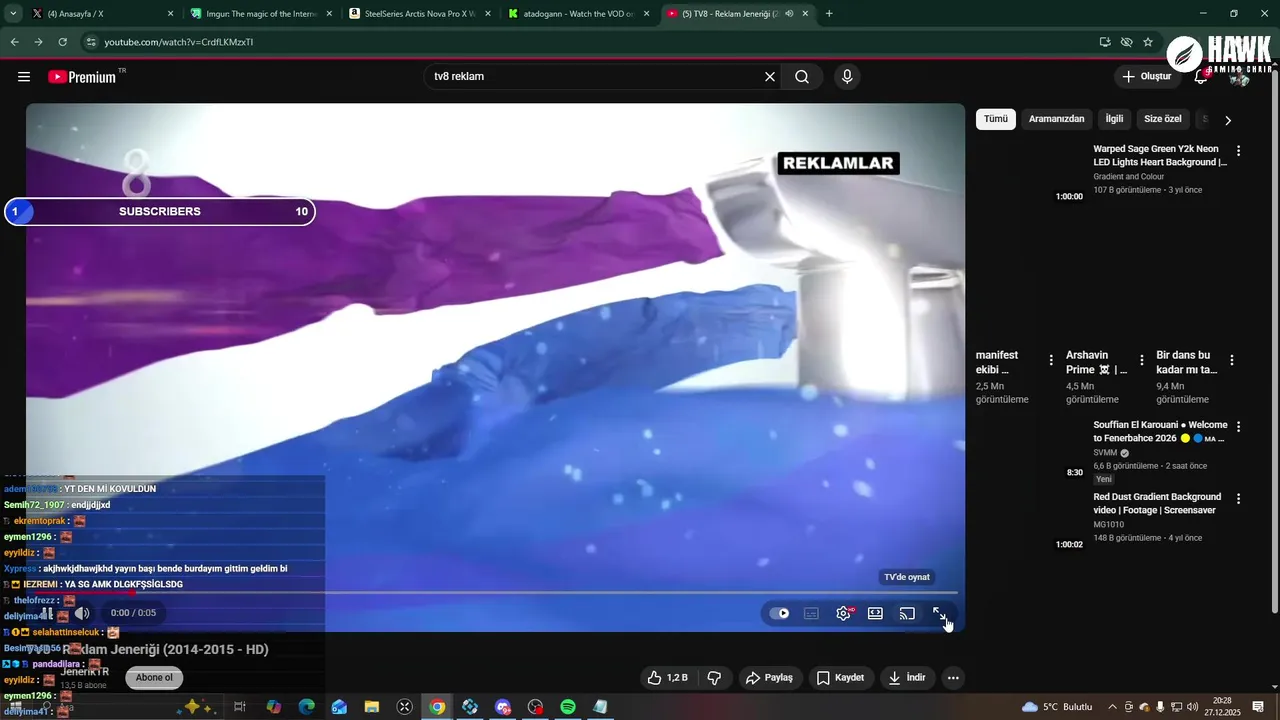This screenshot has width=1280, height=720.
Task: Open the tab search dropdown arrow
Action: coord(13,14)
